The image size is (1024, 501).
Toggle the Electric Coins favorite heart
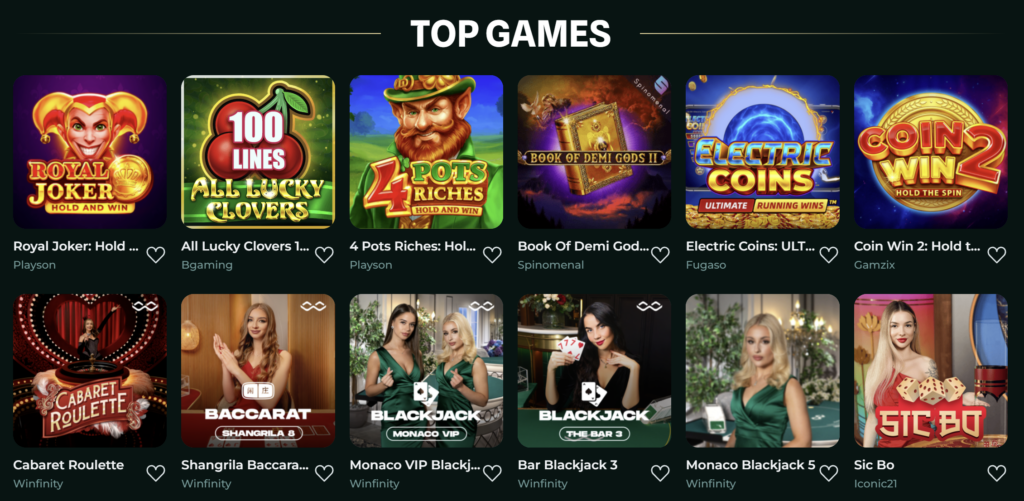[829, 255]
